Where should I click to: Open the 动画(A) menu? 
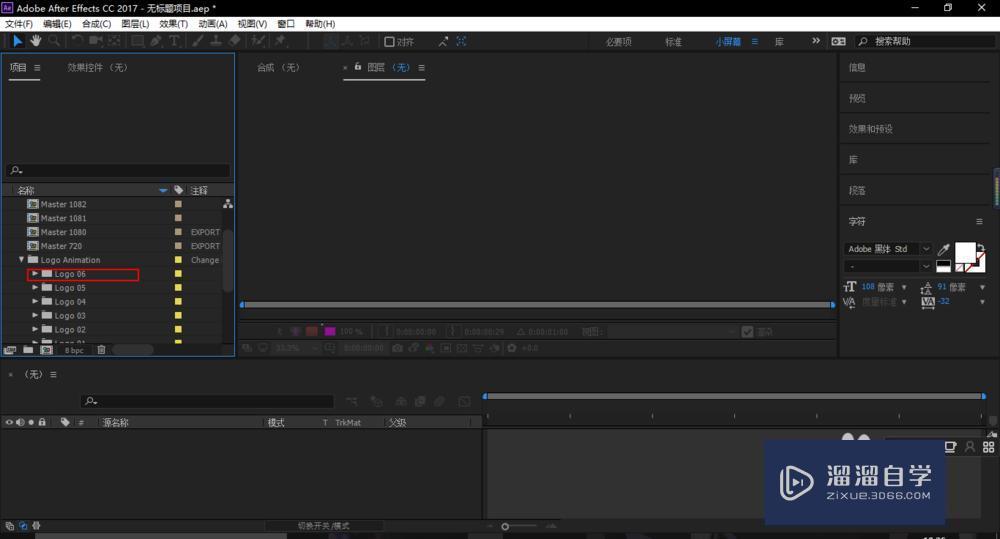point(212,24)
